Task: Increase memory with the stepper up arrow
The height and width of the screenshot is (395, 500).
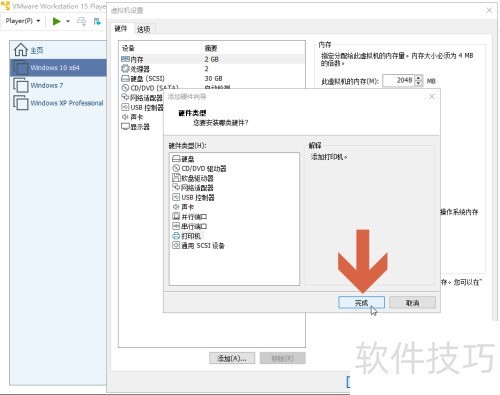Action: [x=419, y=78]
